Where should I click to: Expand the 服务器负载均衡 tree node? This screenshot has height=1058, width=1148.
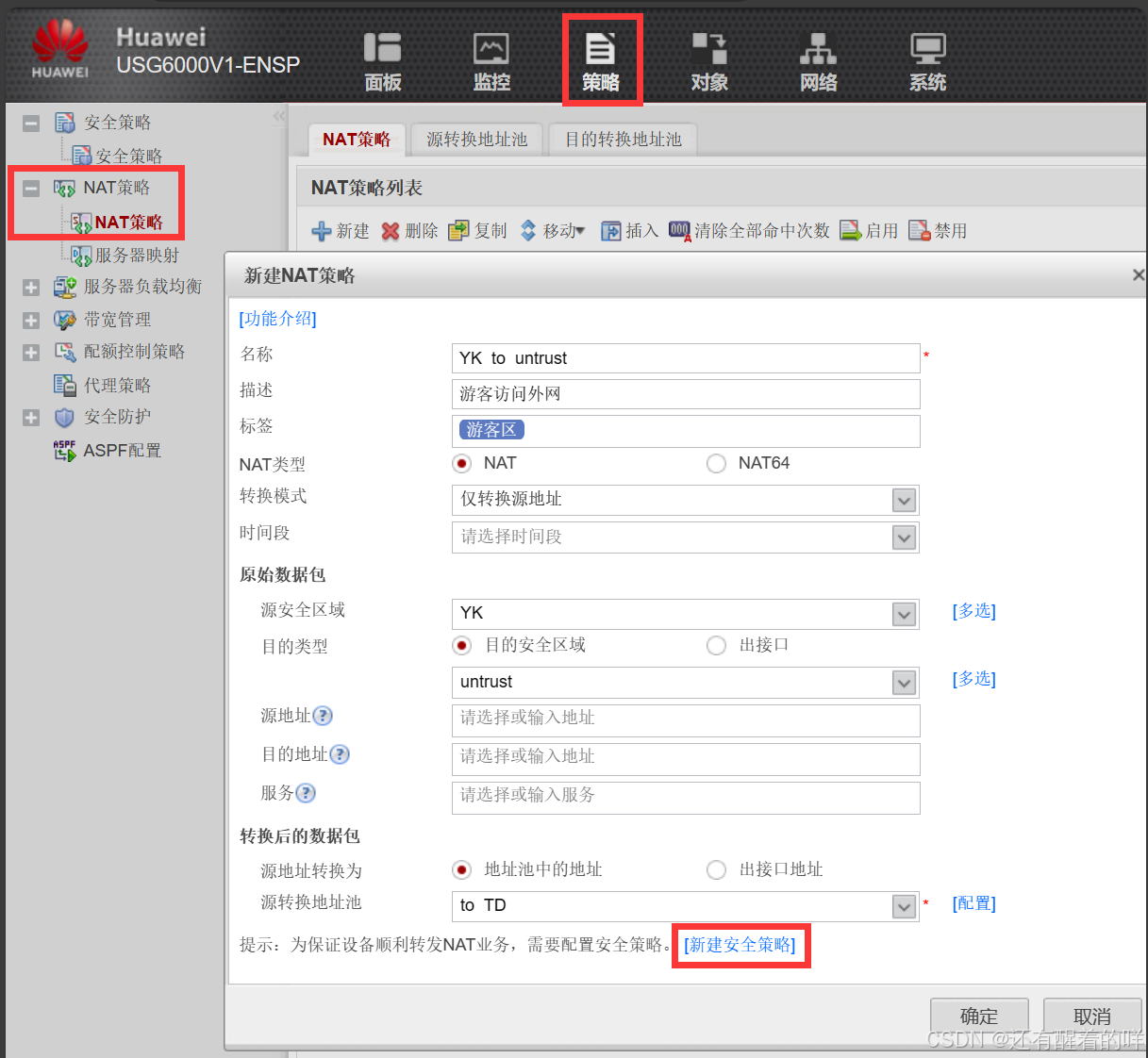tap(31, 288)
